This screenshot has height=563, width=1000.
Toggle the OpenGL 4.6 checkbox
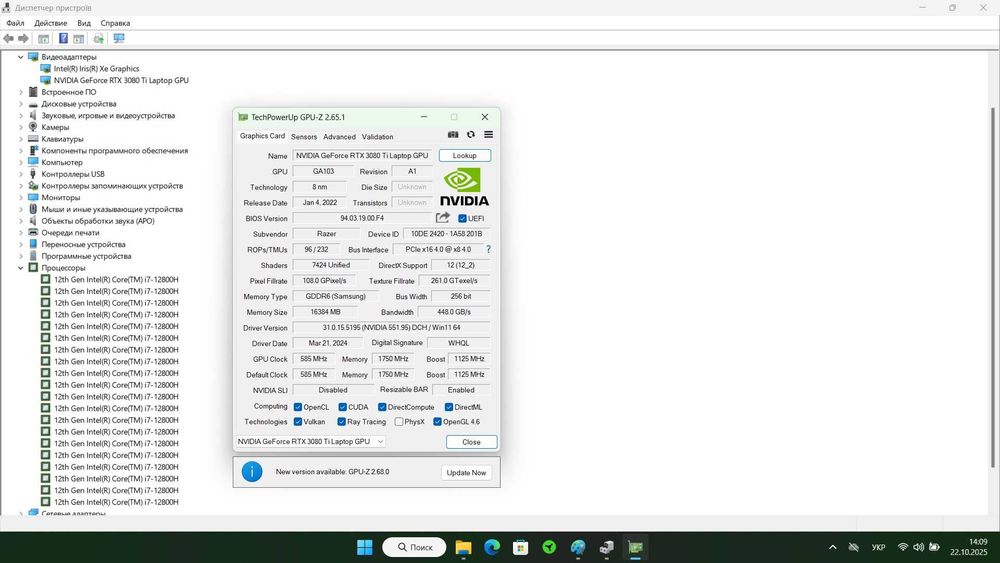pos(438,421)
